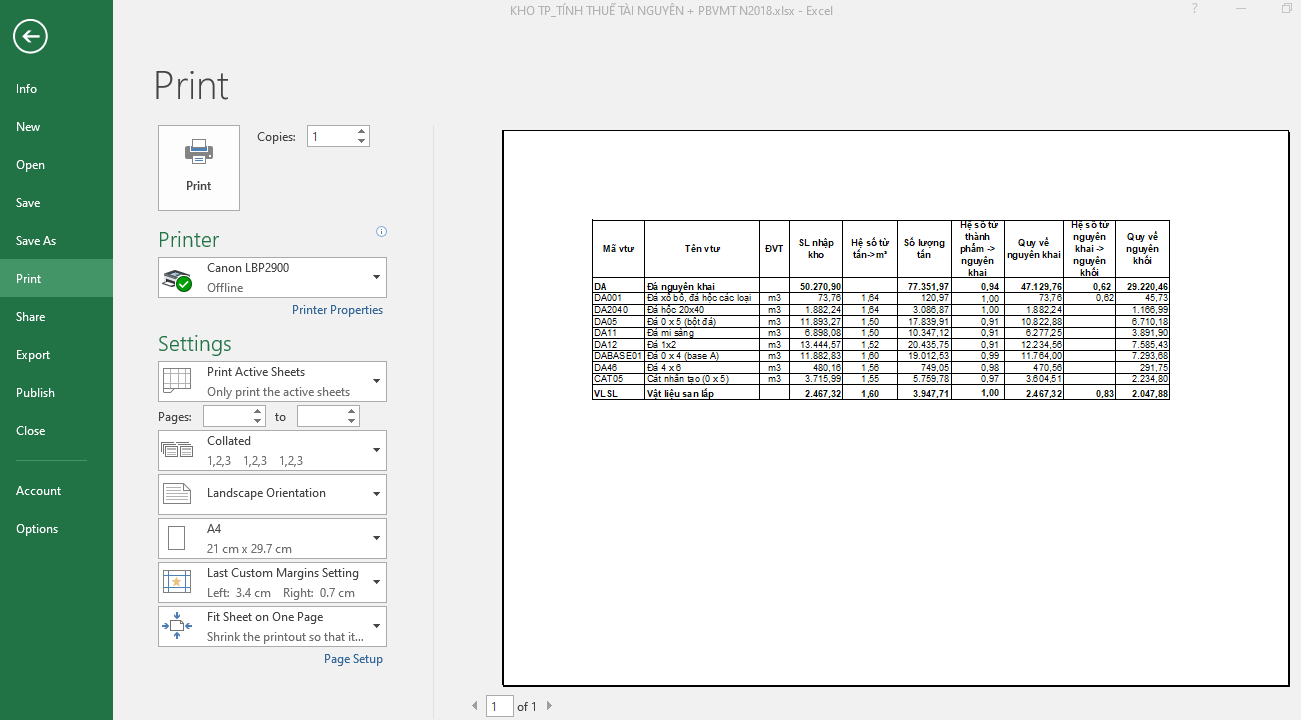
Task: Open Options in the sidebar
Action: pos(37,529)
